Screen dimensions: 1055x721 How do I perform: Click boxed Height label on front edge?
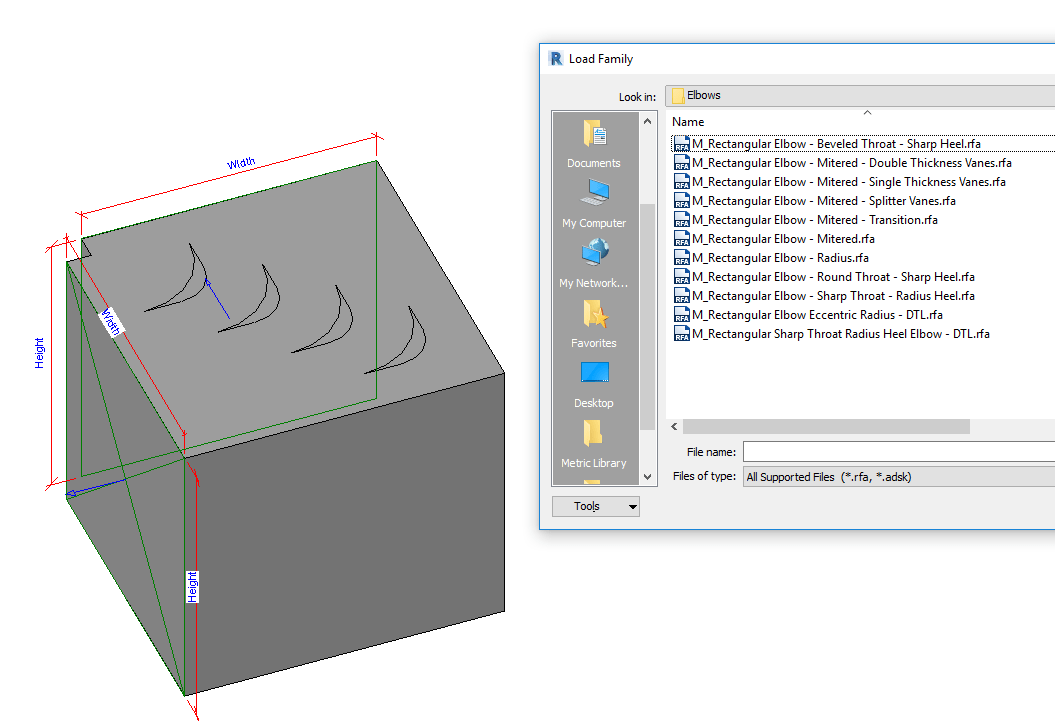point(192,586)
